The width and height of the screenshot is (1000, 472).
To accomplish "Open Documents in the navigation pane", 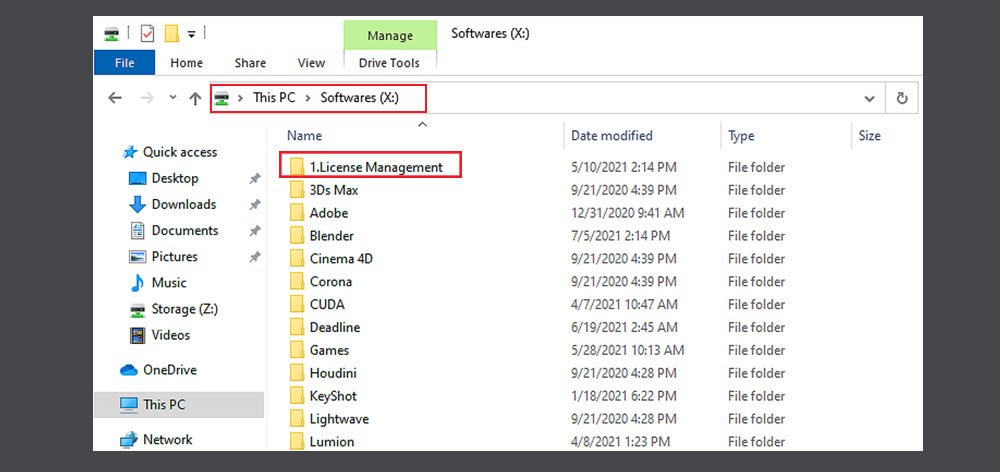I will pos(185,230).
